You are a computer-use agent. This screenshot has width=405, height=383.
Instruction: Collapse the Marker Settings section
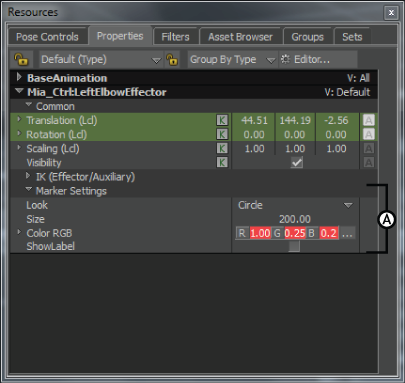click(x=29, y=190)
